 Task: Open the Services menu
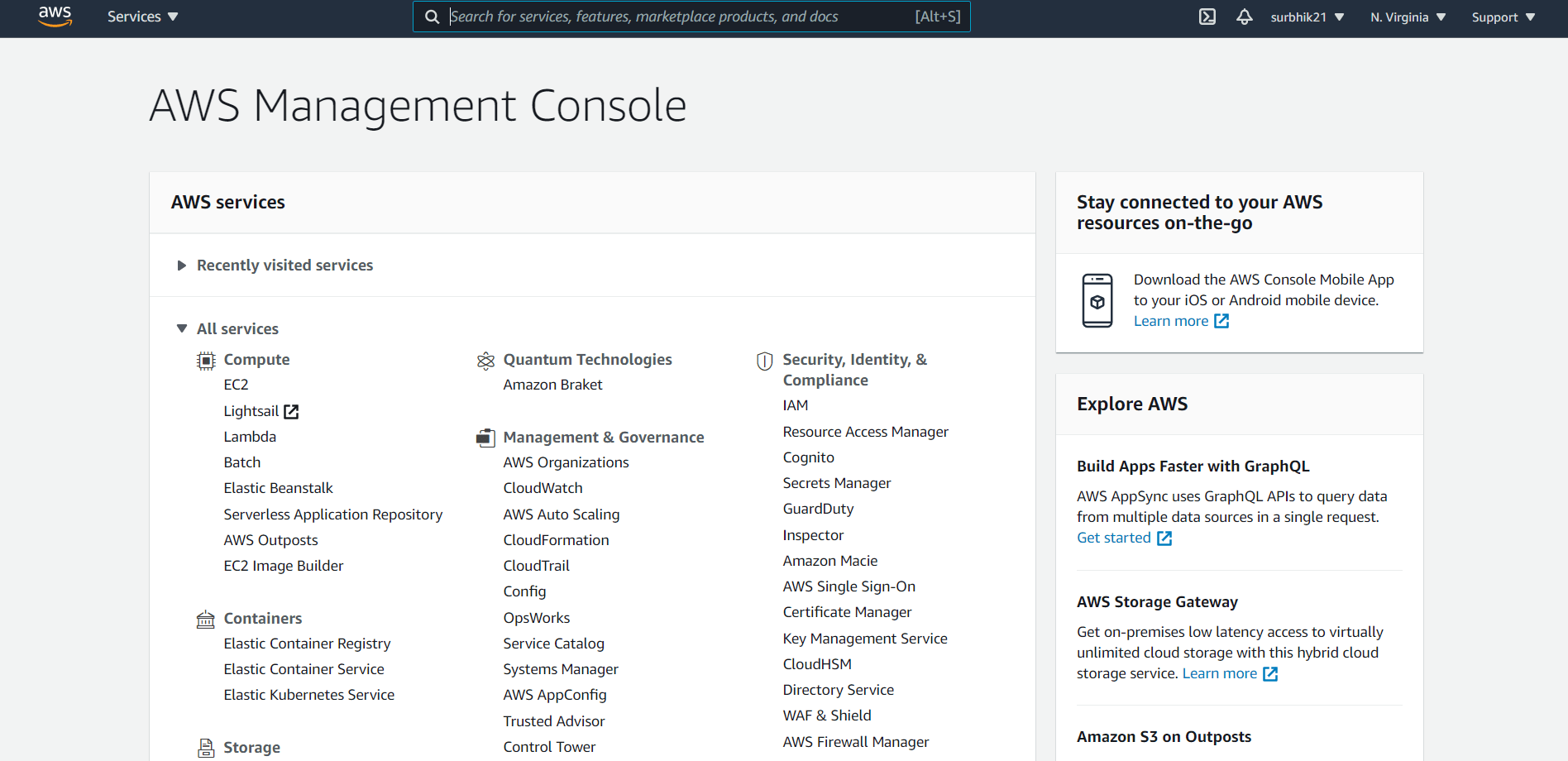[x=141, y=16]
